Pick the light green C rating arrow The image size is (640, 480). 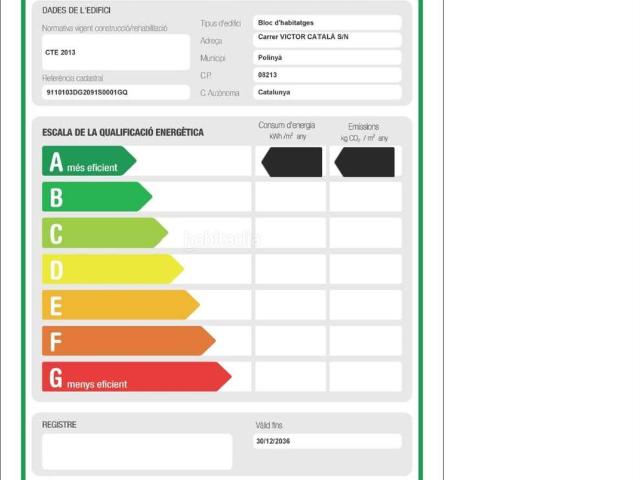tap(104, 233)
